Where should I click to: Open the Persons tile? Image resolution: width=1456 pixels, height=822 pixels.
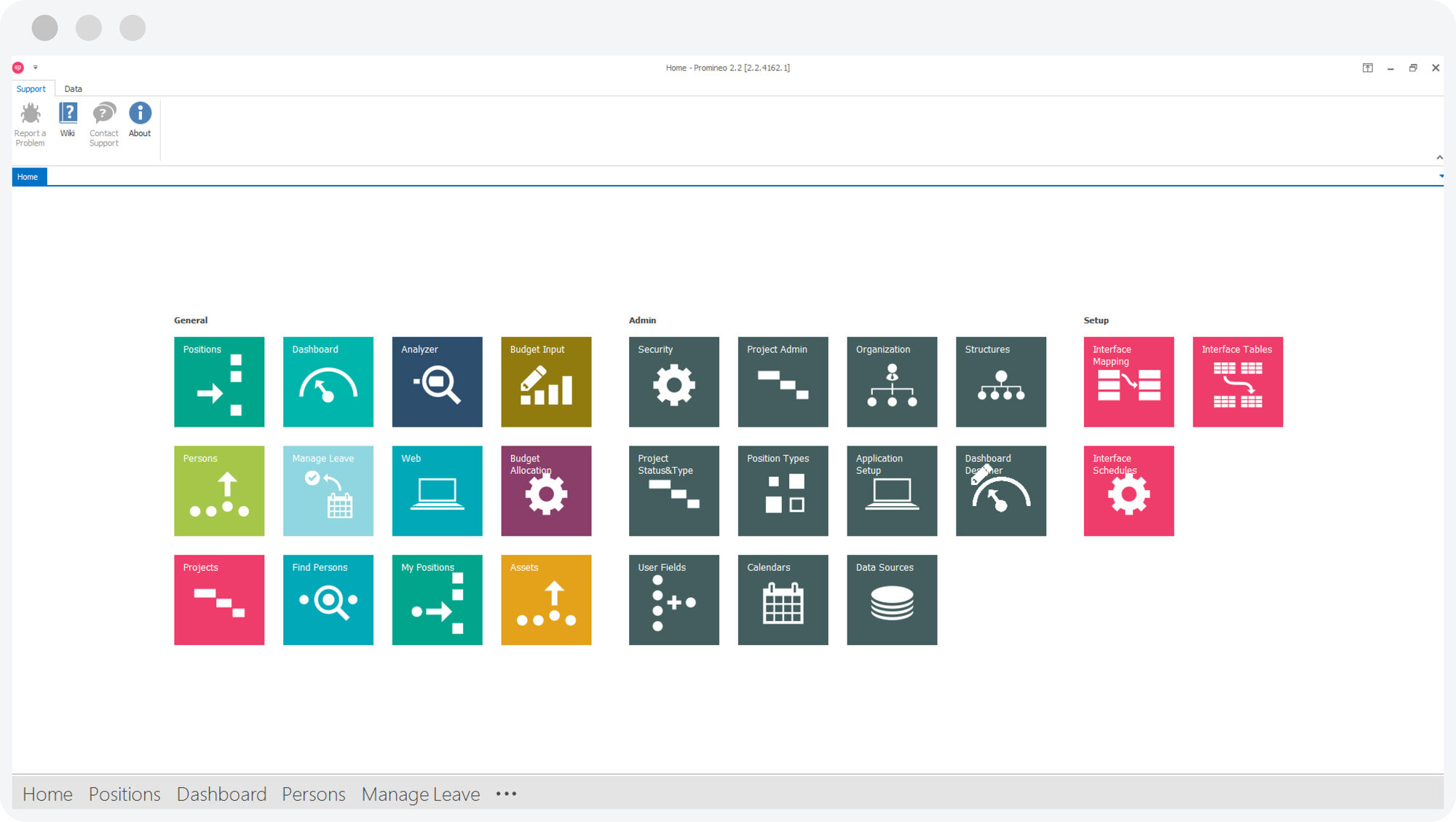point(219,491)
